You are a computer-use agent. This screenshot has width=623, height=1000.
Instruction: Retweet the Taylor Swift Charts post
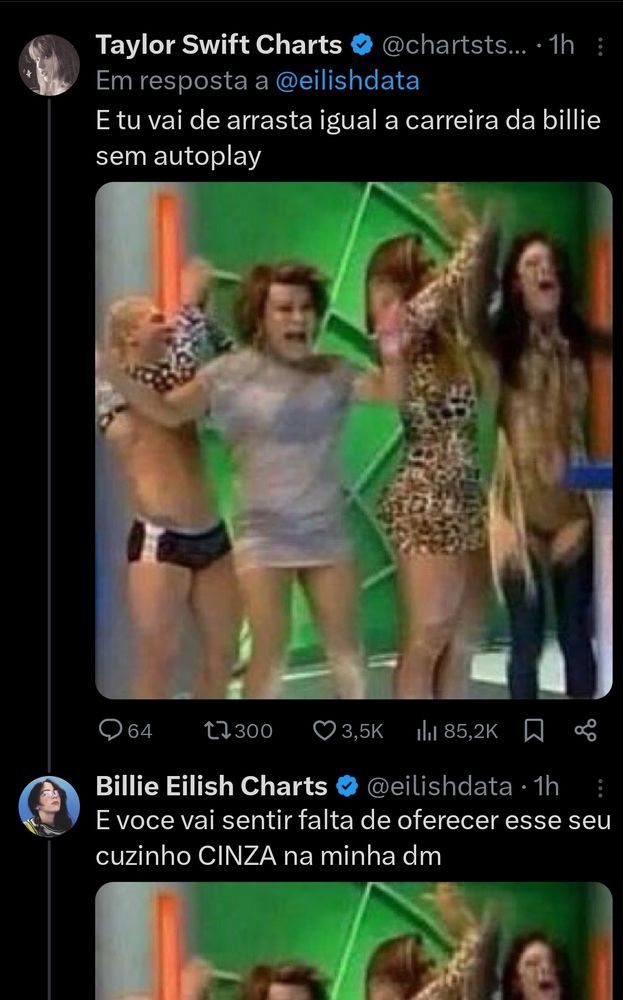tap(238, 730)
